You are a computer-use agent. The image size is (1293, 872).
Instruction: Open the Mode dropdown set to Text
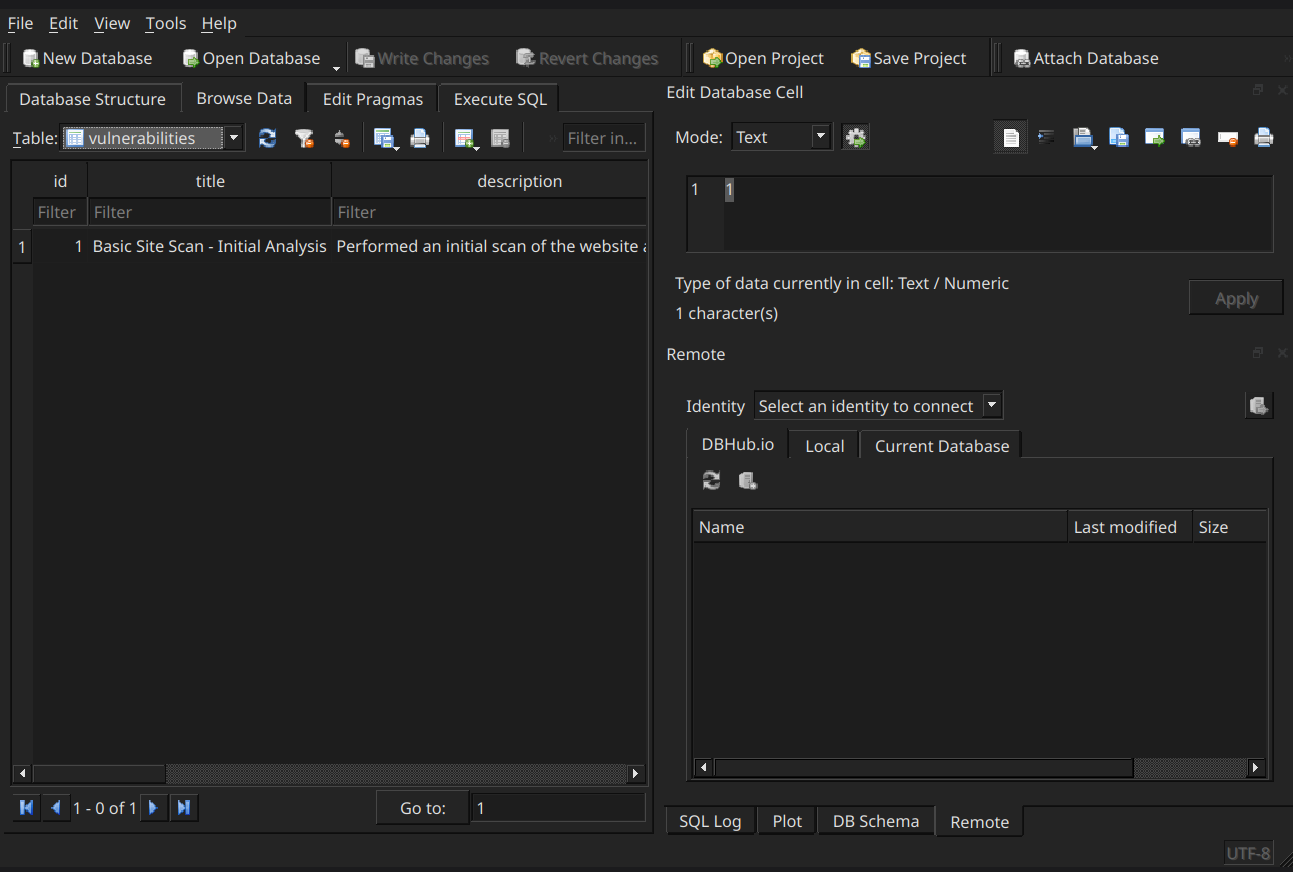[x=782, y=137]
